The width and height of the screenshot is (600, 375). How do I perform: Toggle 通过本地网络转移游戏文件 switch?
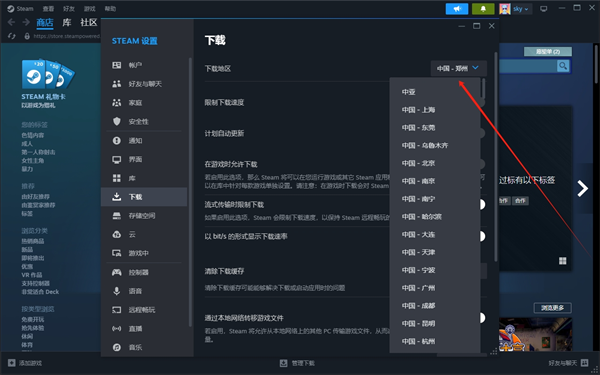pos(481,318)
